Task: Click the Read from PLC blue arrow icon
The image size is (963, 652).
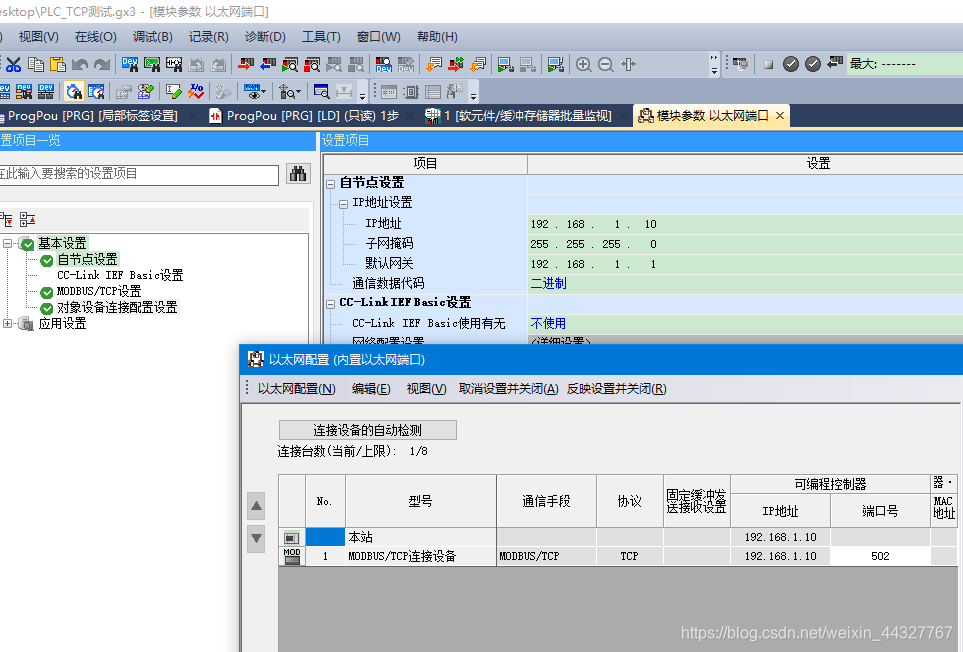Action: click(268, 64)
